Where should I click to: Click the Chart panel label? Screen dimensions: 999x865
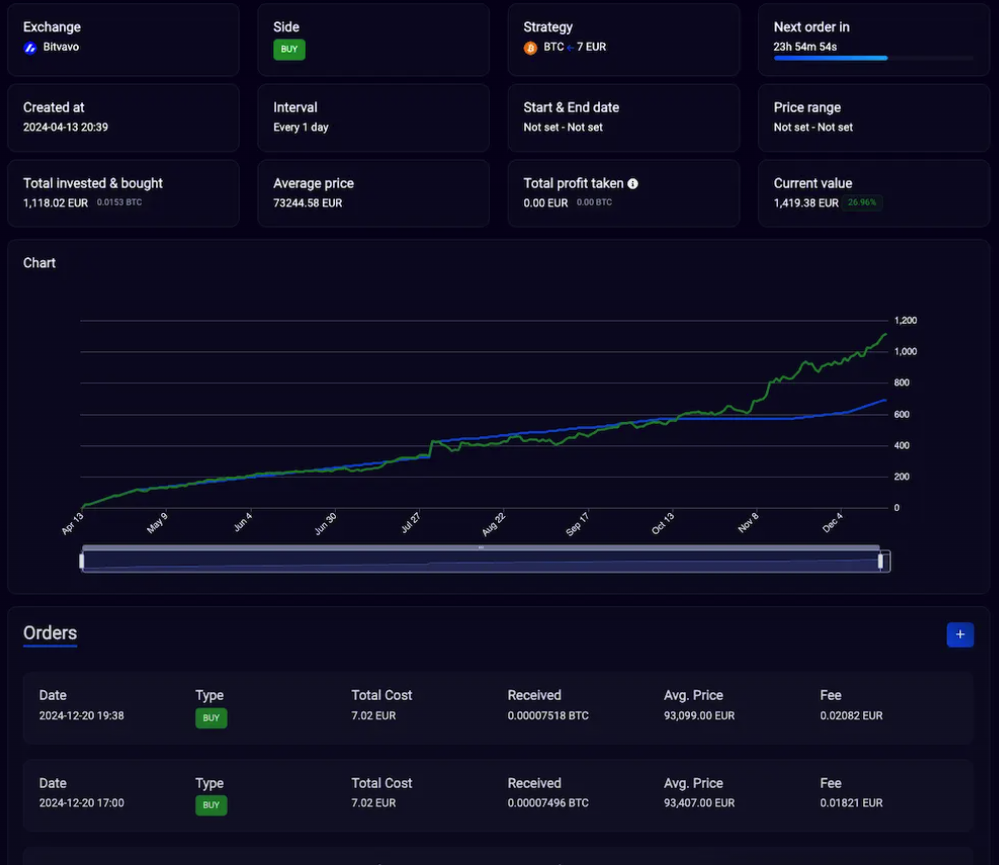[39, 262]
